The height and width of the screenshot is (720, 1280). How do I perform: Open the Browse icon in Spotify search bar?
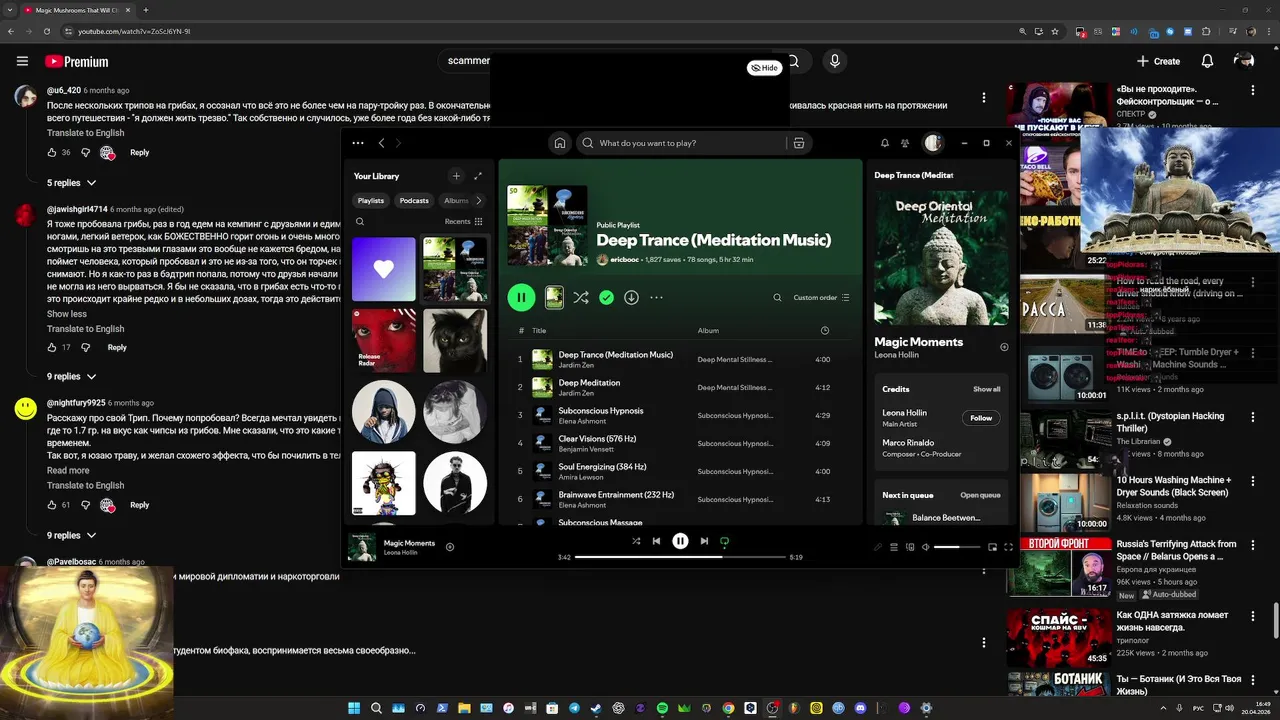coord(798,143)
